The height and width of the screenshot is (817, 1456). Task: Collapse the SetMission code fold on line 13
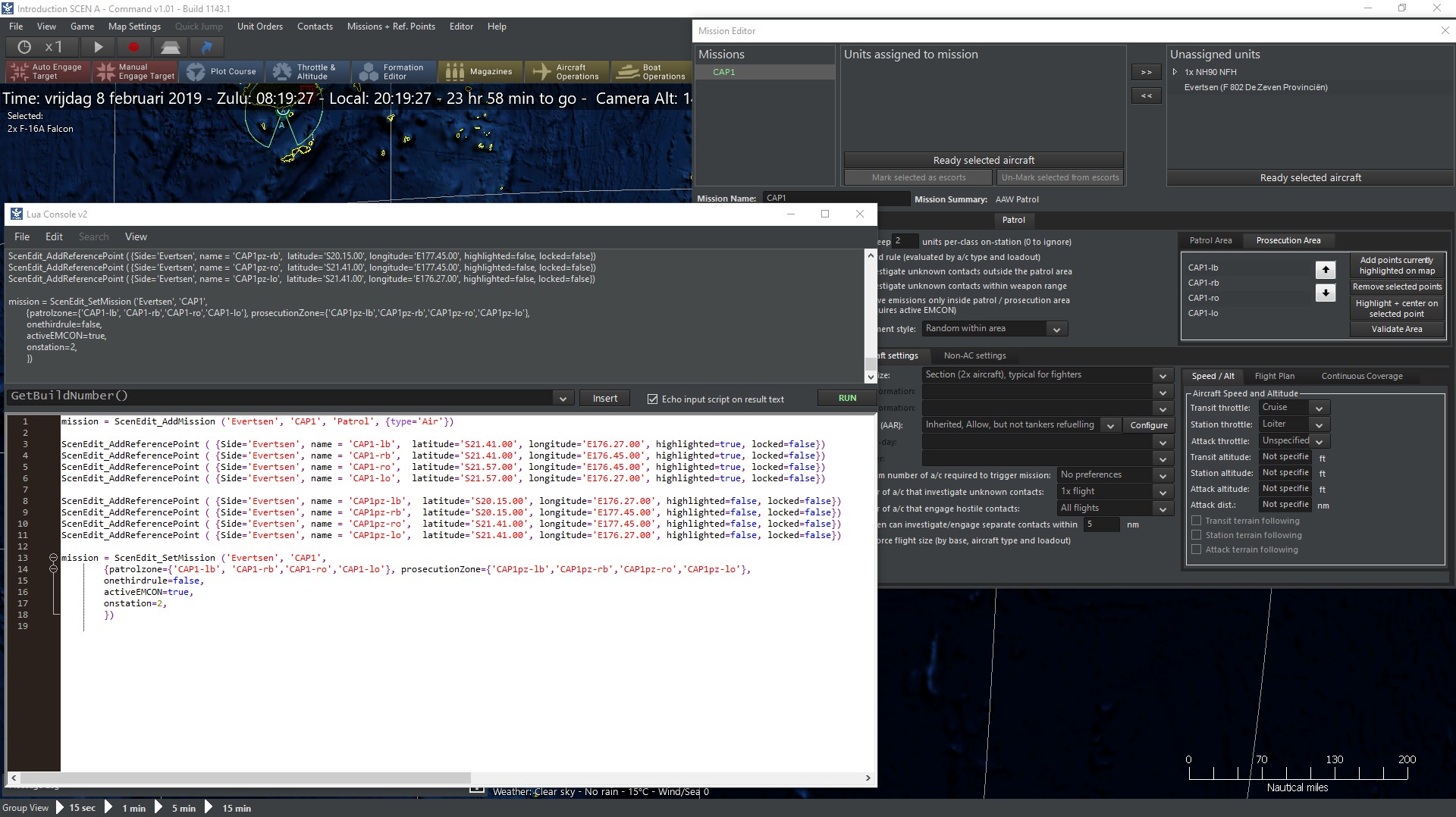pyautogui.click(x=53, y=558)
